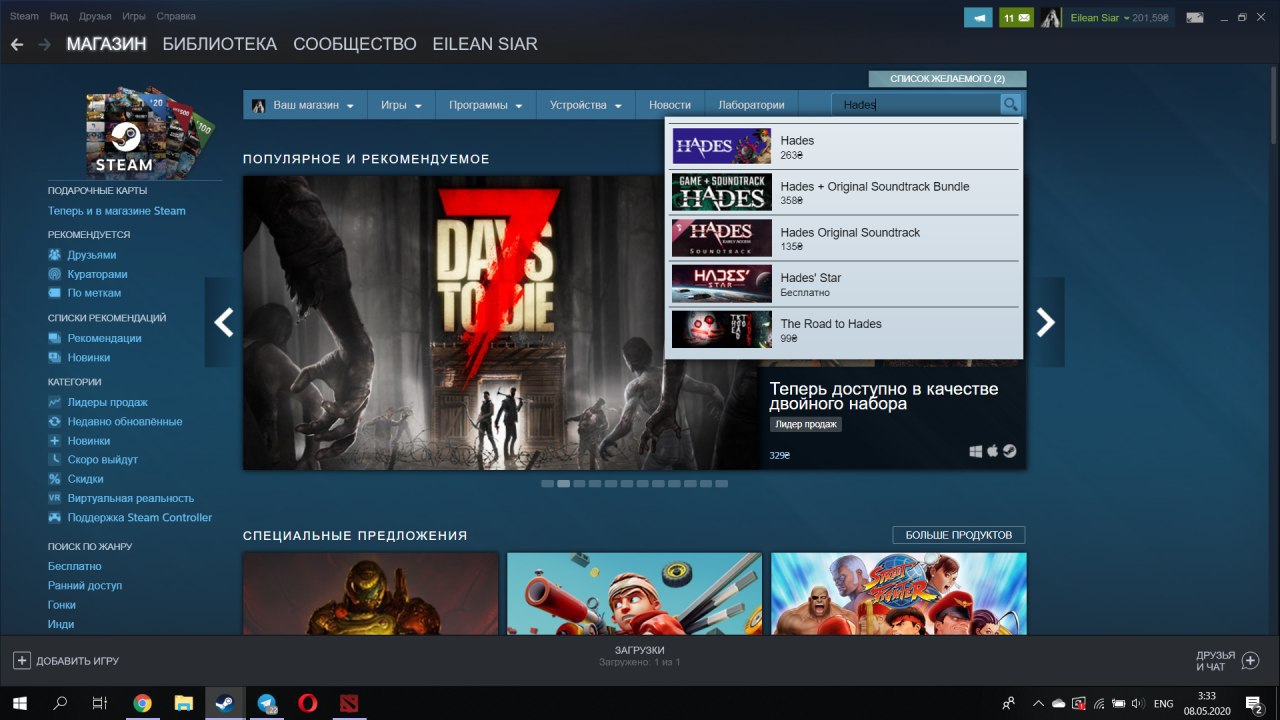The image size is (1280, 720).
Task: Open the Друзья menu
Action: pyautogui.click(x=95, y=17)
